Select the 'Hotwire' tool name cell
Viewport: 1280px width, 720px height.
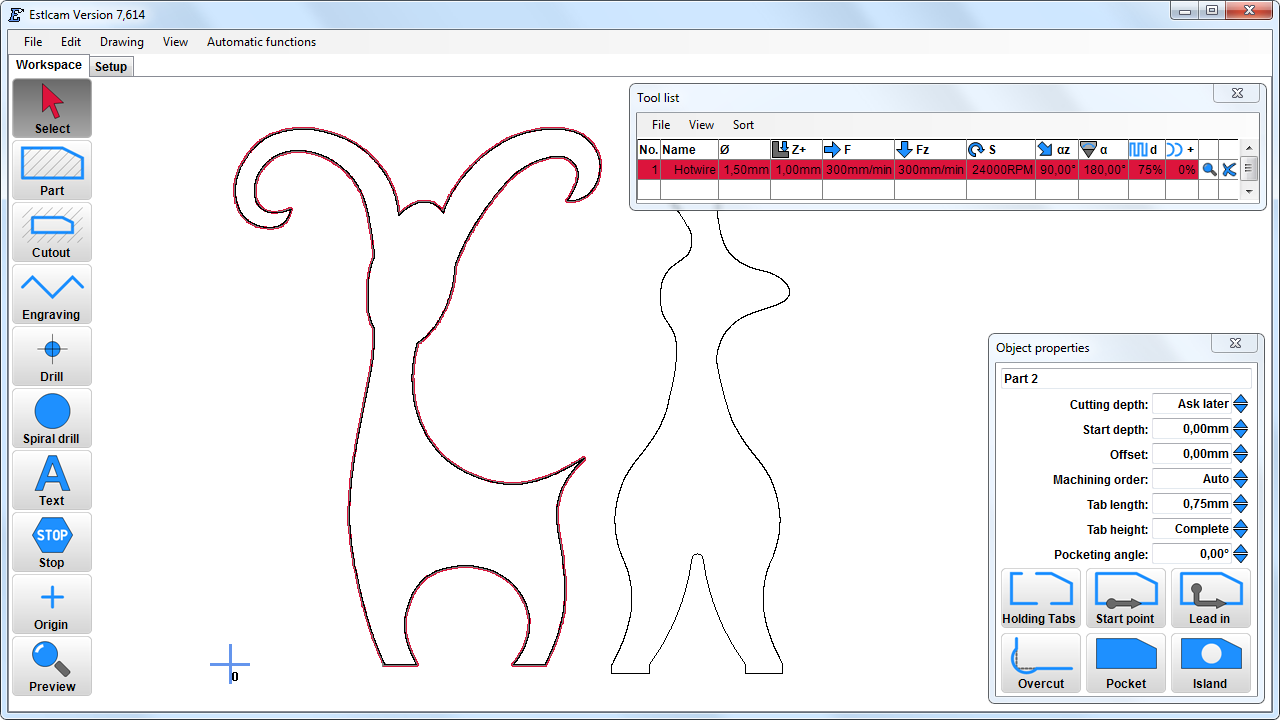click(690, 170)
